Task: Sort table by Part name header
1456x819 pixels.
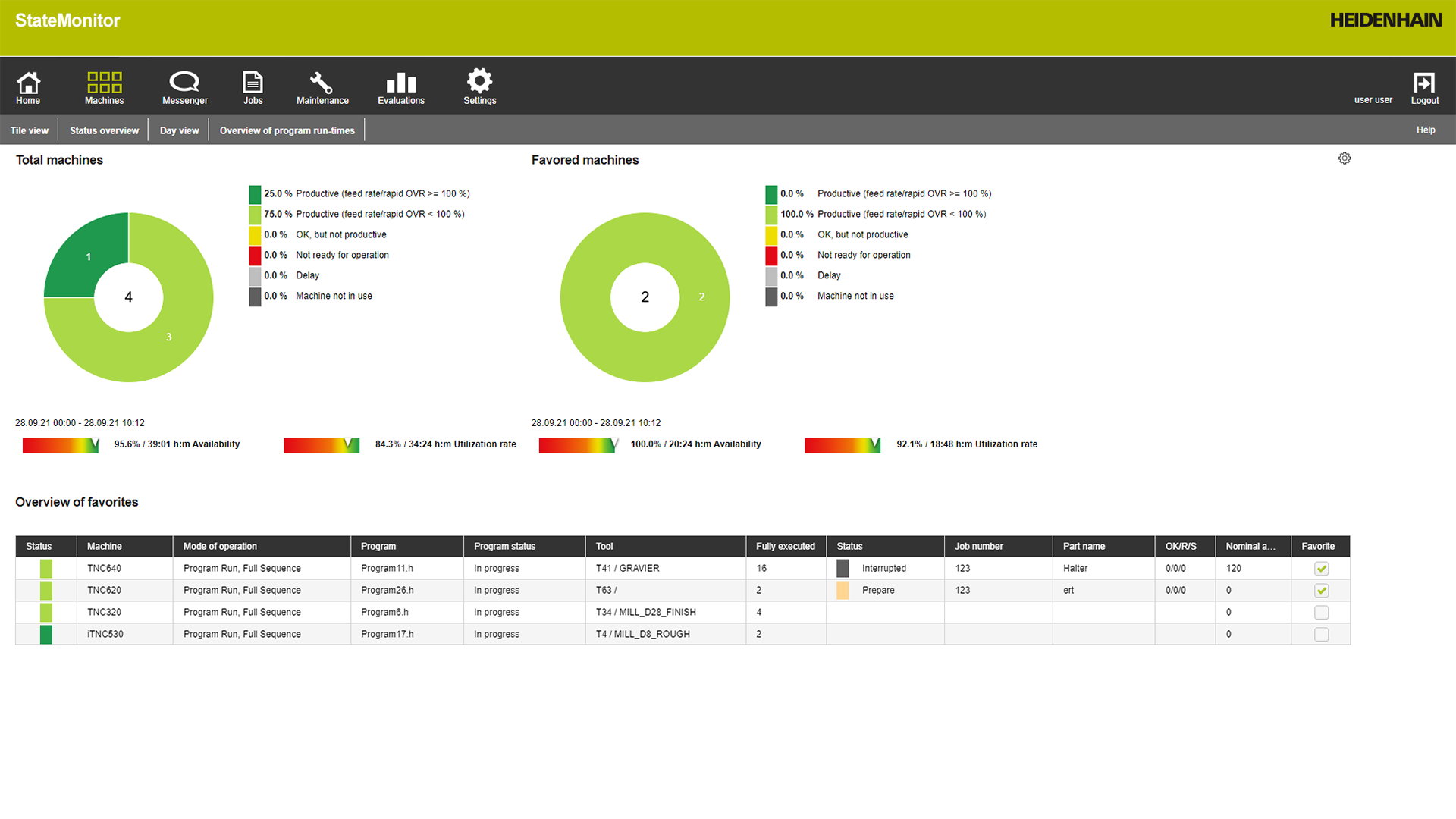Action: point(1103,546)
